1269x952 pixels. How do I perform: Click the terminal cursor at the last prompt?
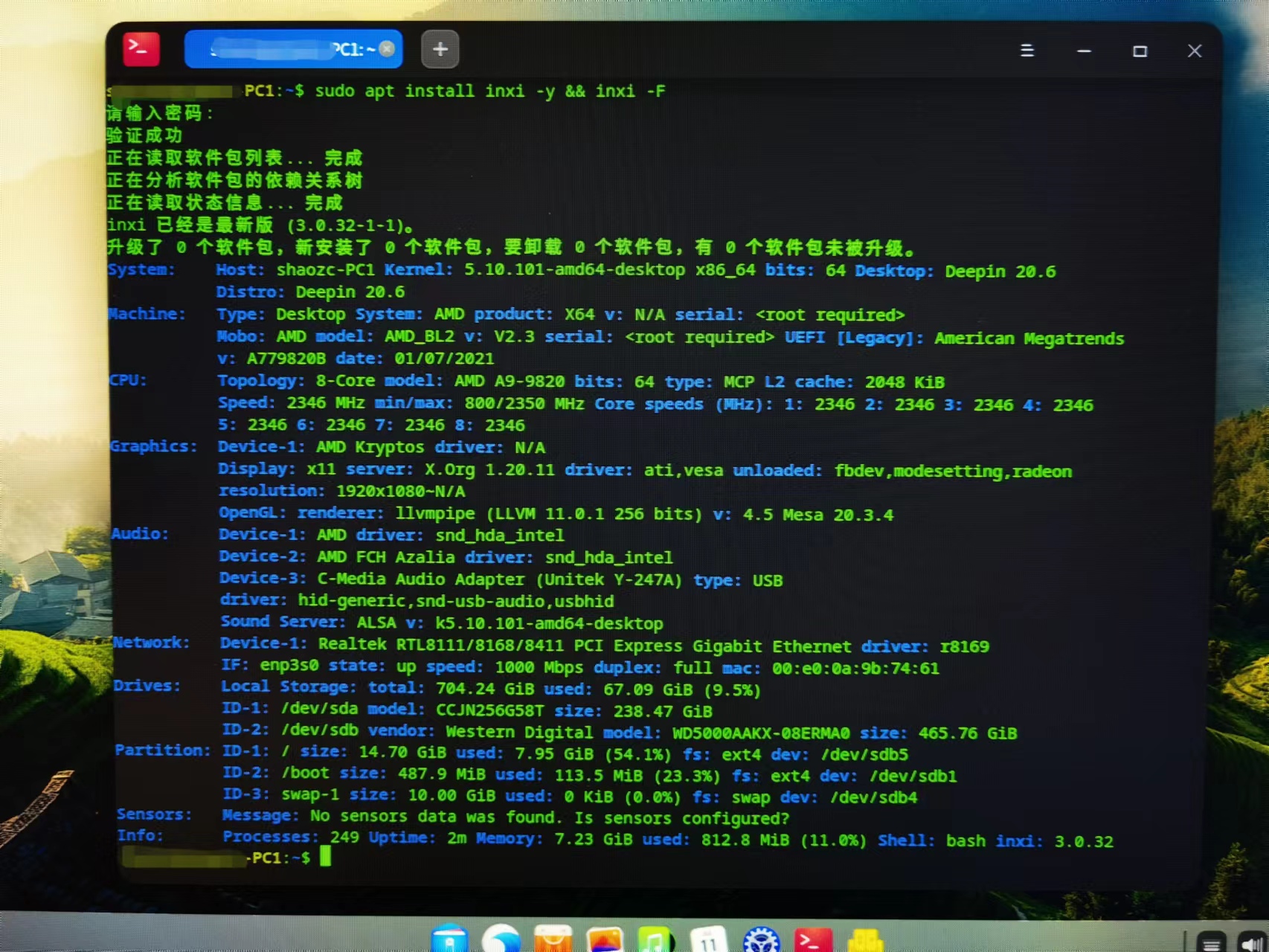(325, 857)
